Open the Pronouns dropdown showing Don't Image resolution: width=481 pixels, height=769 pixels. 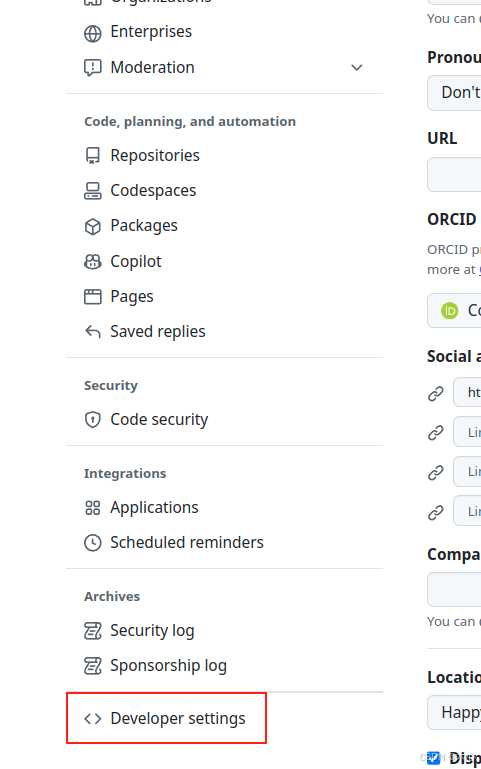454,93
